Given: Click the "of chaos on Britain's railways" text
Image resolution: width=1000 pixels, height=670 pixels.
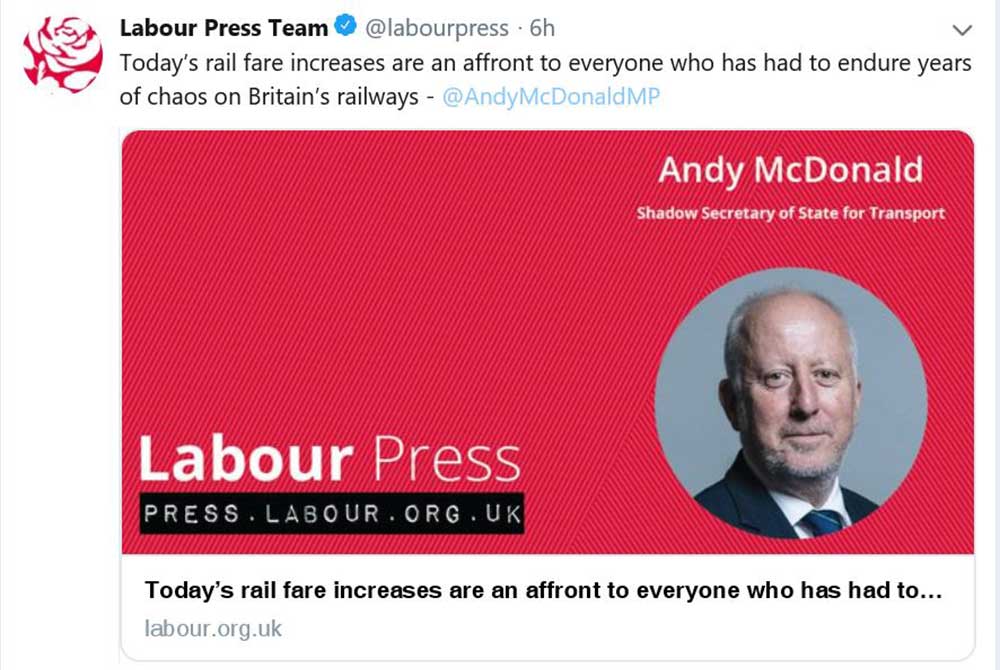Looking at the screenshot, I should (x=270, y=97).
